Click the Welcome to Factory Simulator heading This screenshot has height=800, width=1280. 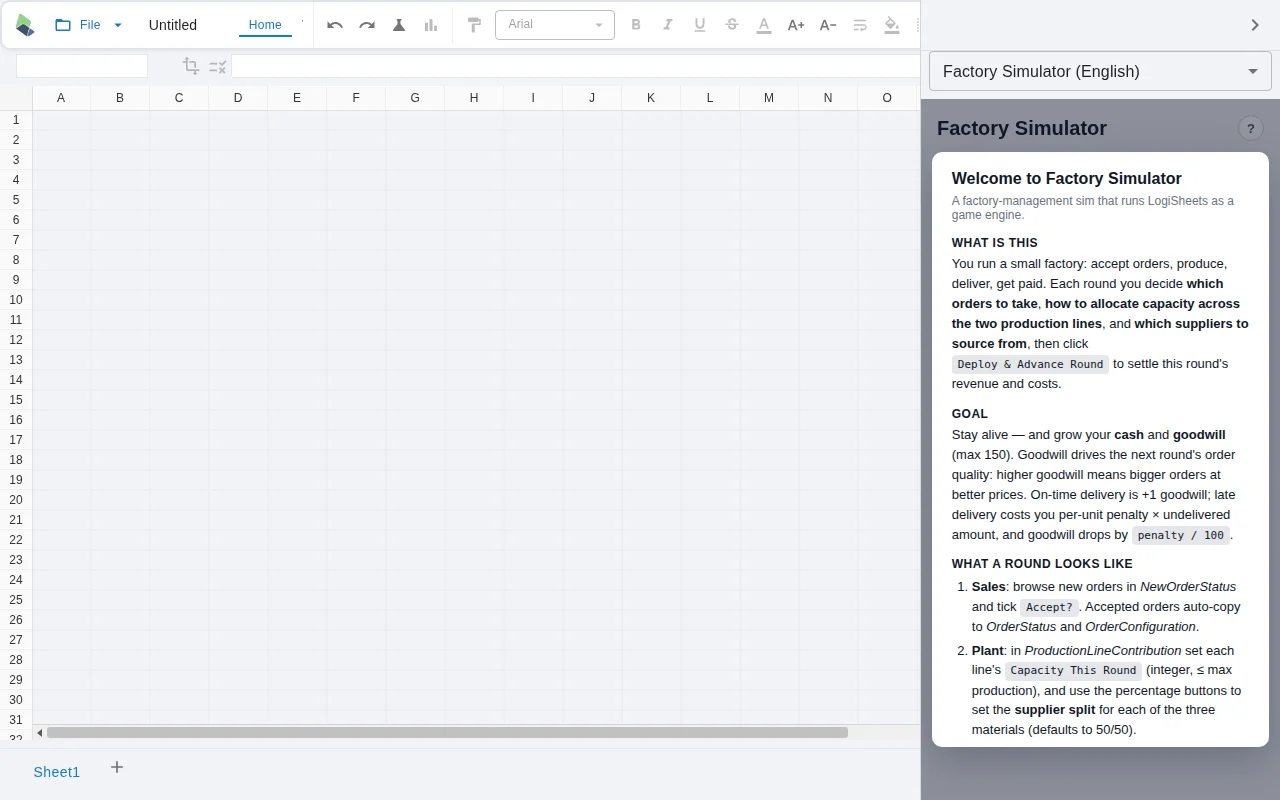click(x=1066, y=178)
